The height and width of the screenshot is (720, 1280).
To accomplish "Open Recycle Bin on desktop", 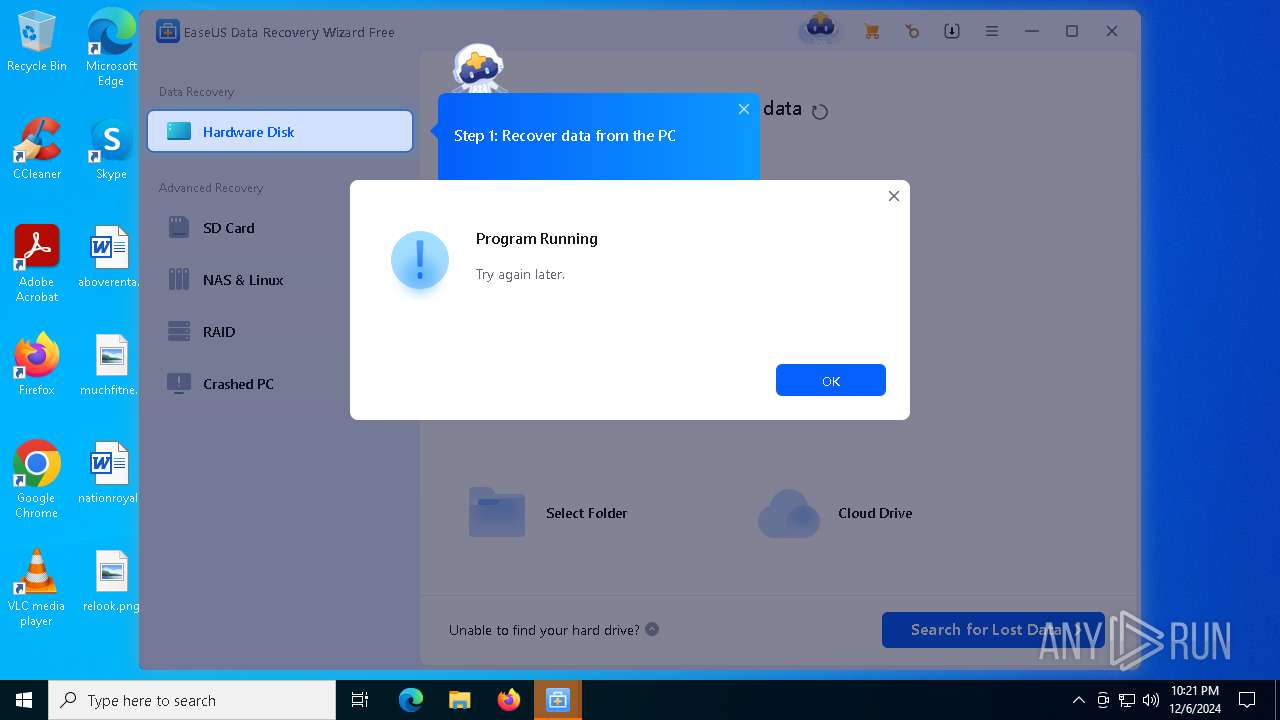I will pyautogui.click(x=37, y=41).
